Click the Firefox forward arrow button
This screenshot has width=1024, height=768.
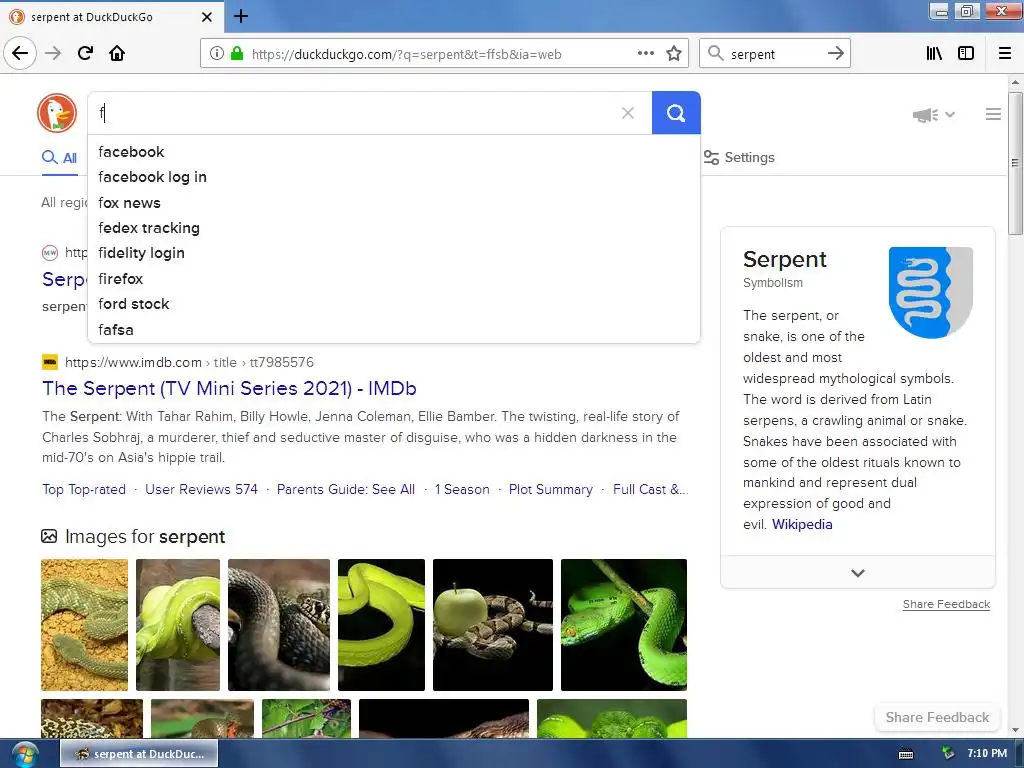coord(53,54)
